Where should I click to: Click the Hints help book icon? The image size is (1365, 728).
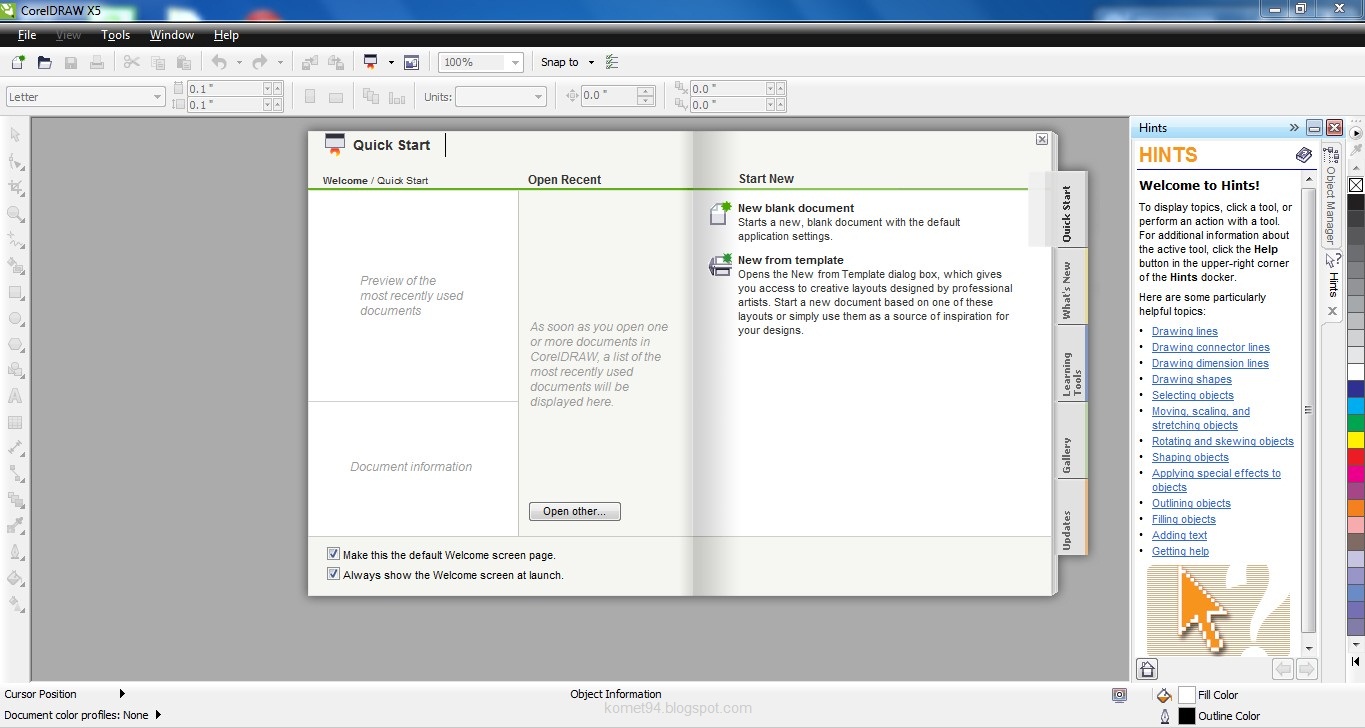coord(1303,155)
